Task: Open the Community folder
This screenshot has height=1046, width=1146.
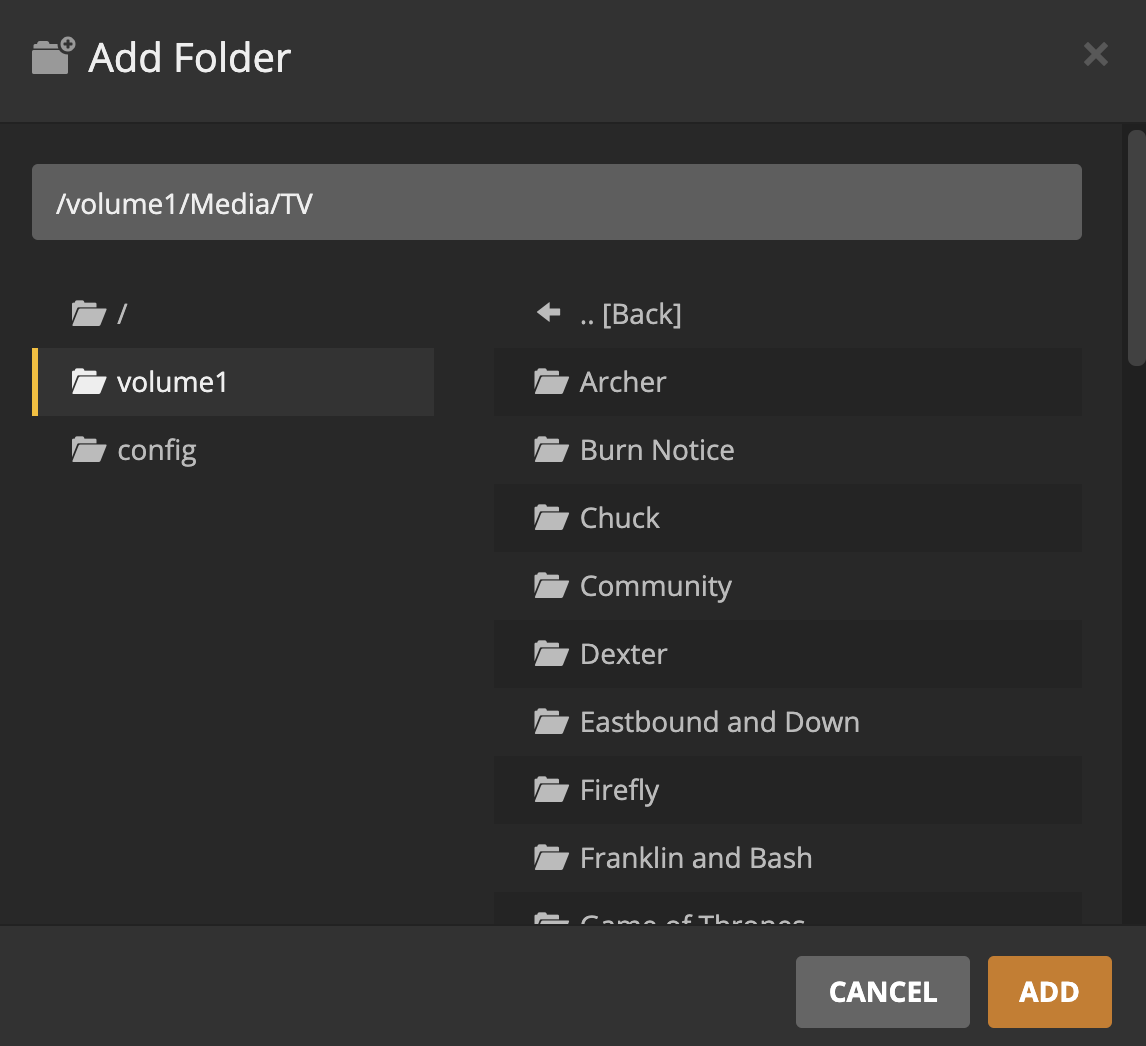Action: 788,585
